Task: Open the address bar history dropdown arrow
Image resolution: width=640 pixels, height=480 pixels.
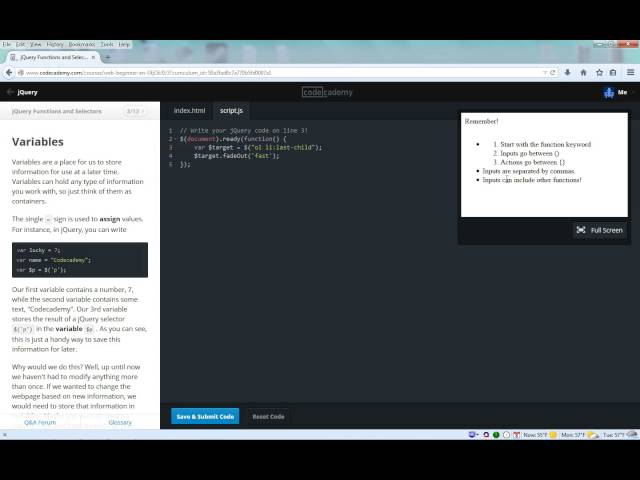Action: coord(544,73)
